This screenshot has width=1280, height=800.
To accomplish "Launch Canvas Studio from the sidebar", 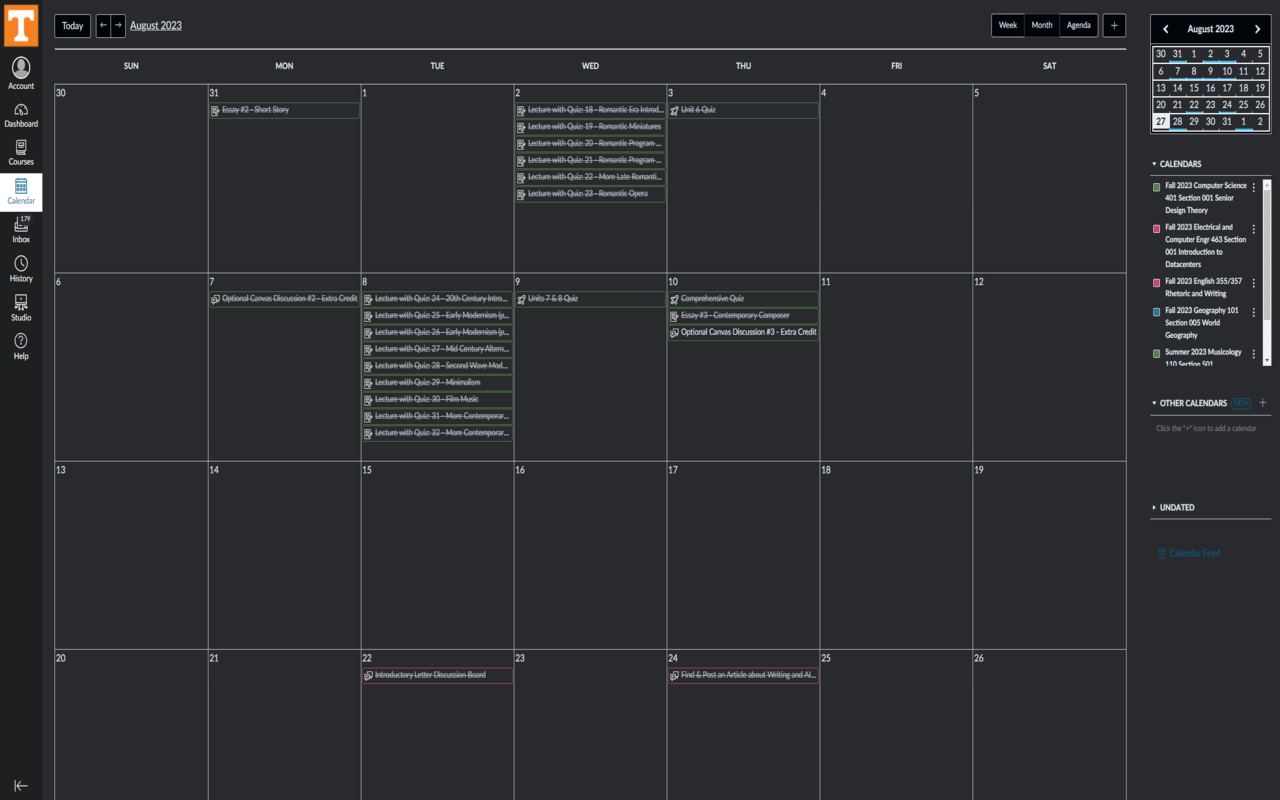I will (21, 306).
